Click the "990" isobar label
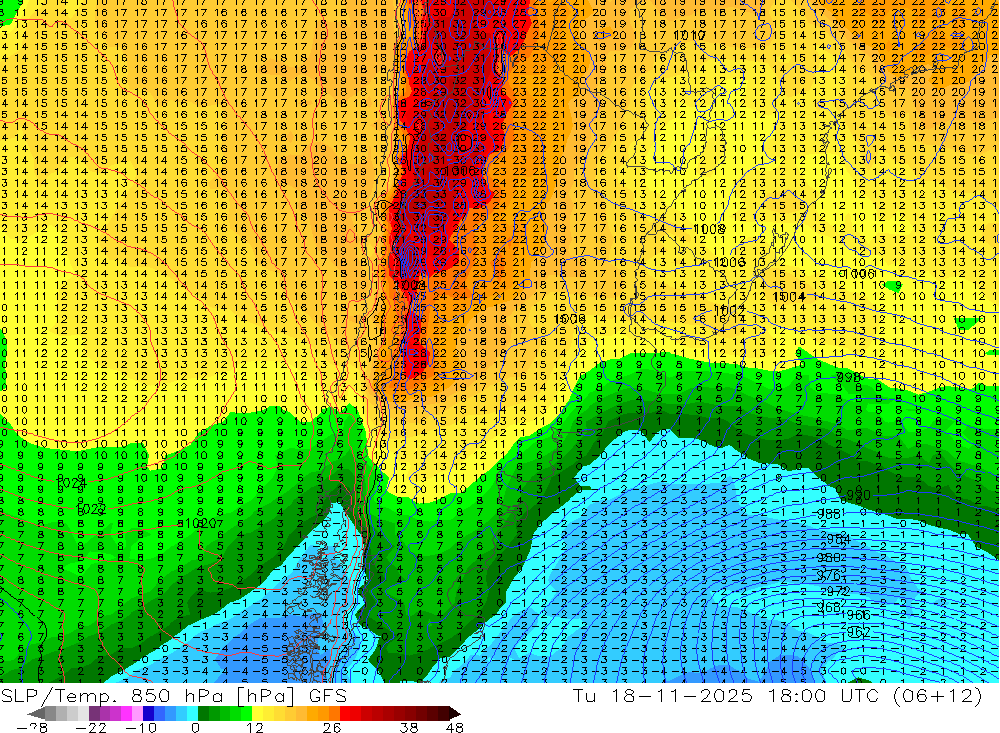 point(858,496)
